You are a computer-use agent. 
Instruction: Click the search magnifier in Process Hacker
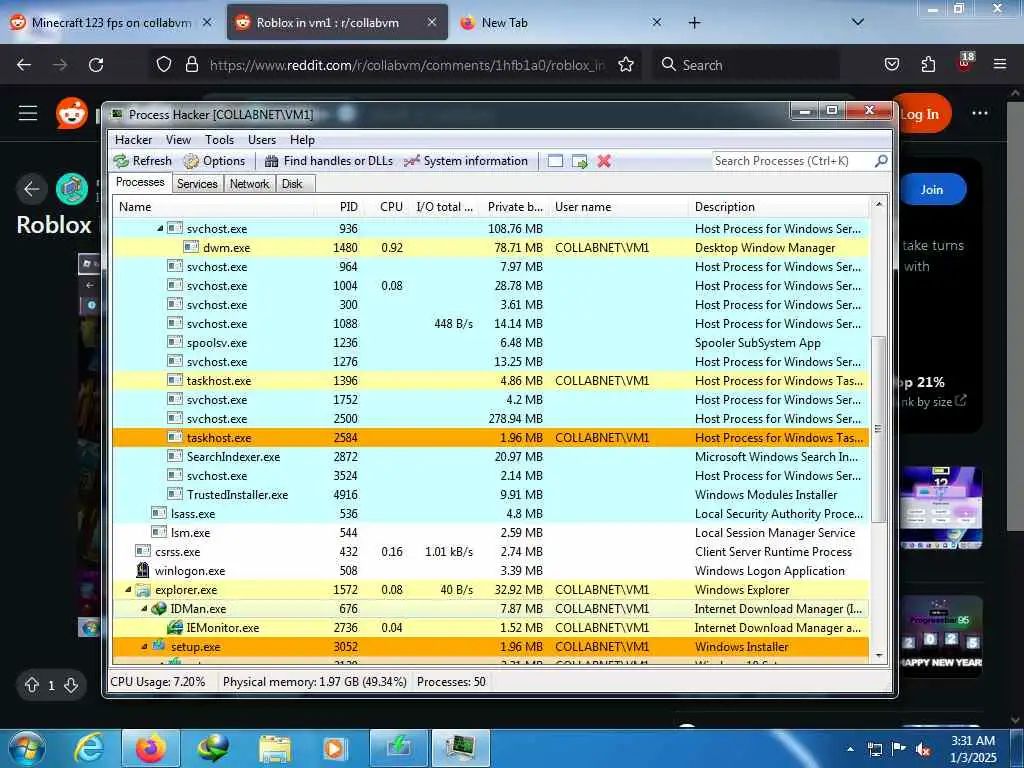881,161
